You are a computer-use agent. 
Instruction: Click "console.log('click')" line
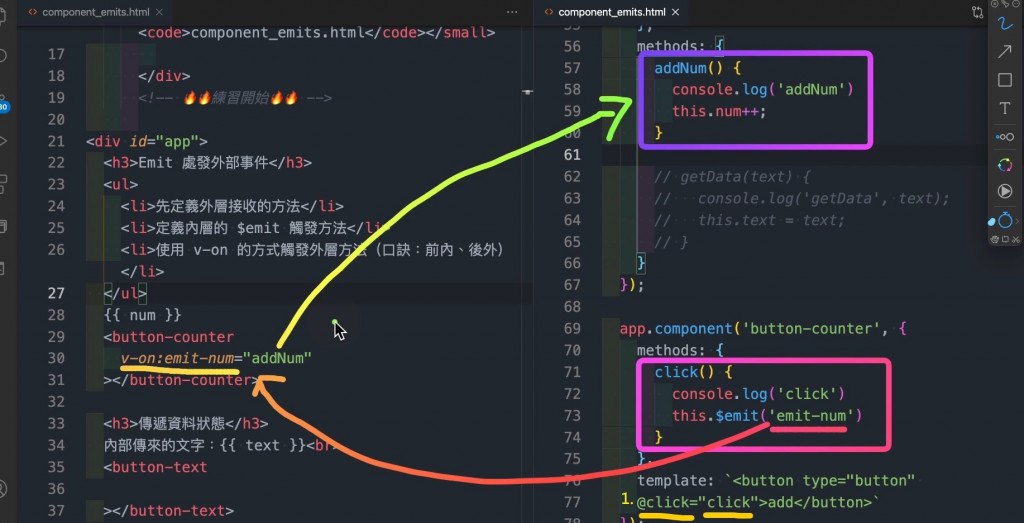pyautogui.click(x=759, y=394)
